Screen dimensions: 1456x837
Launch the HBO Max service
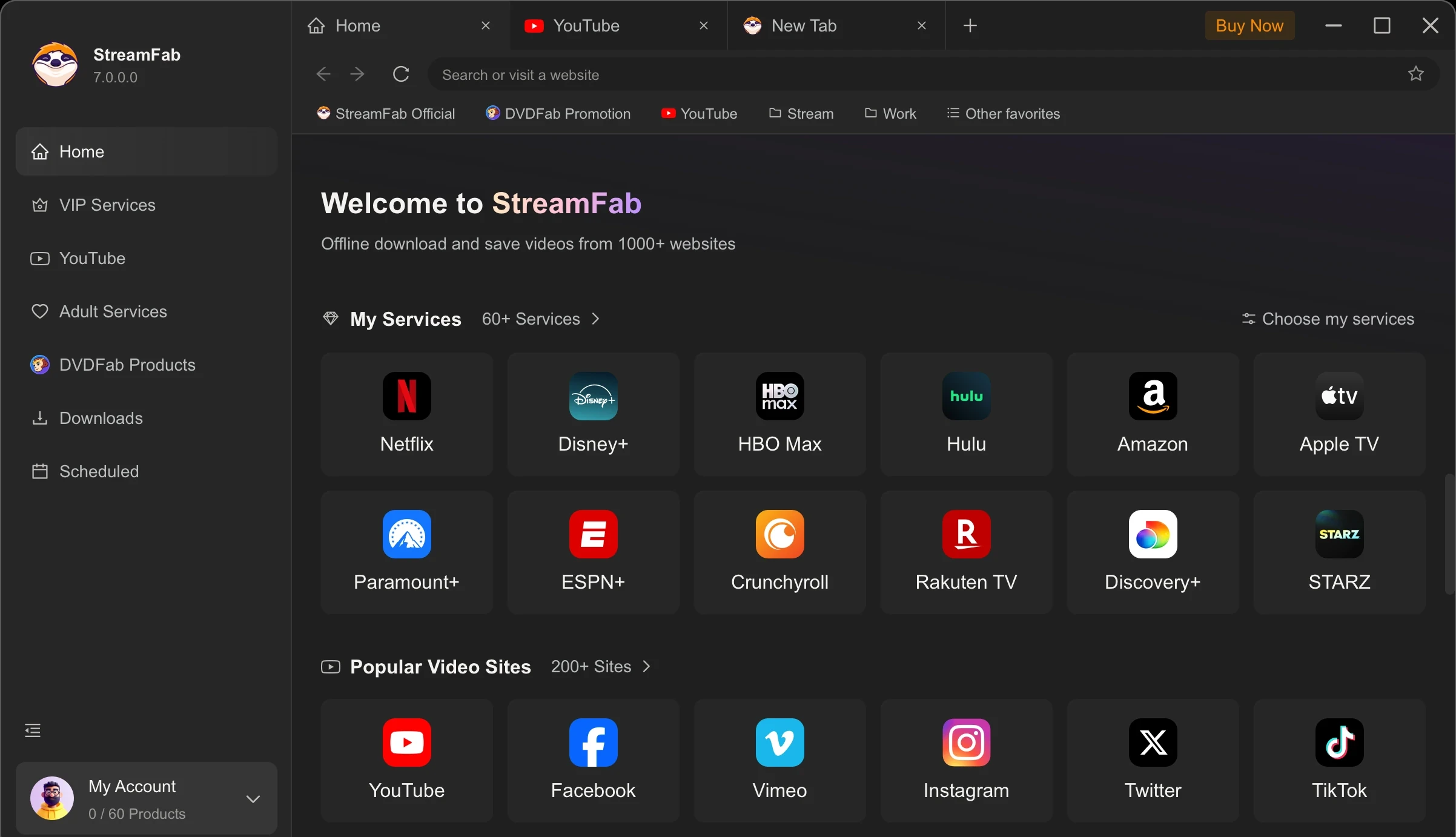pos(779,414)
